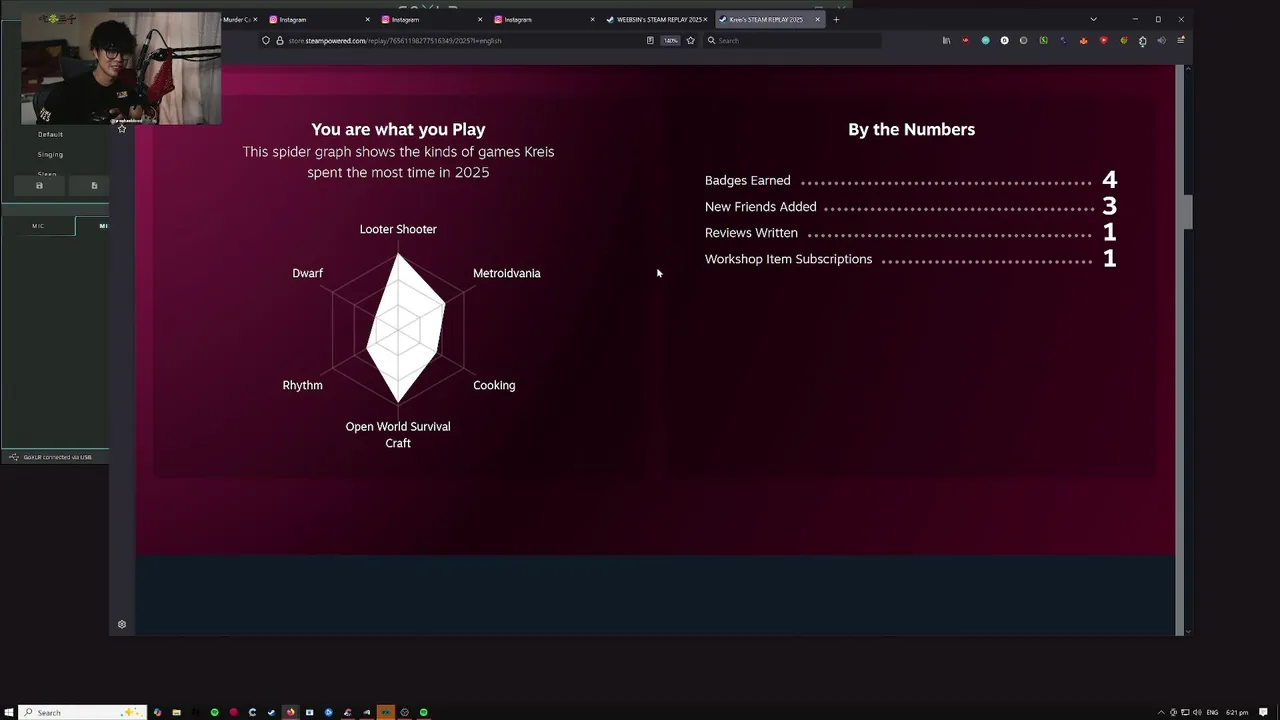The width and height of the screenshot is (1280, 720).
Task: Click the Rhythm graph label
Action: click(x=302, y=385)
